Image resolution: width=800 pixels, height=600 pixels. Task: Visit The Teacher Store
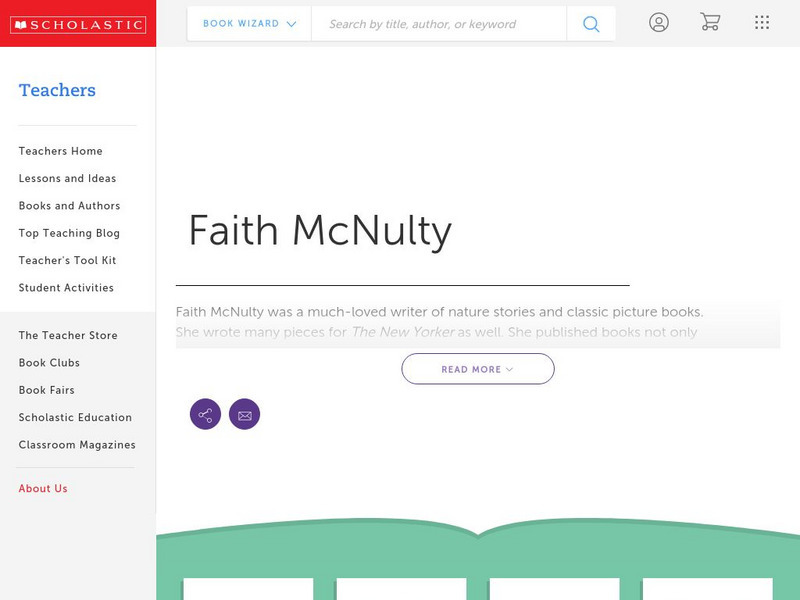(x=66, y=335)
